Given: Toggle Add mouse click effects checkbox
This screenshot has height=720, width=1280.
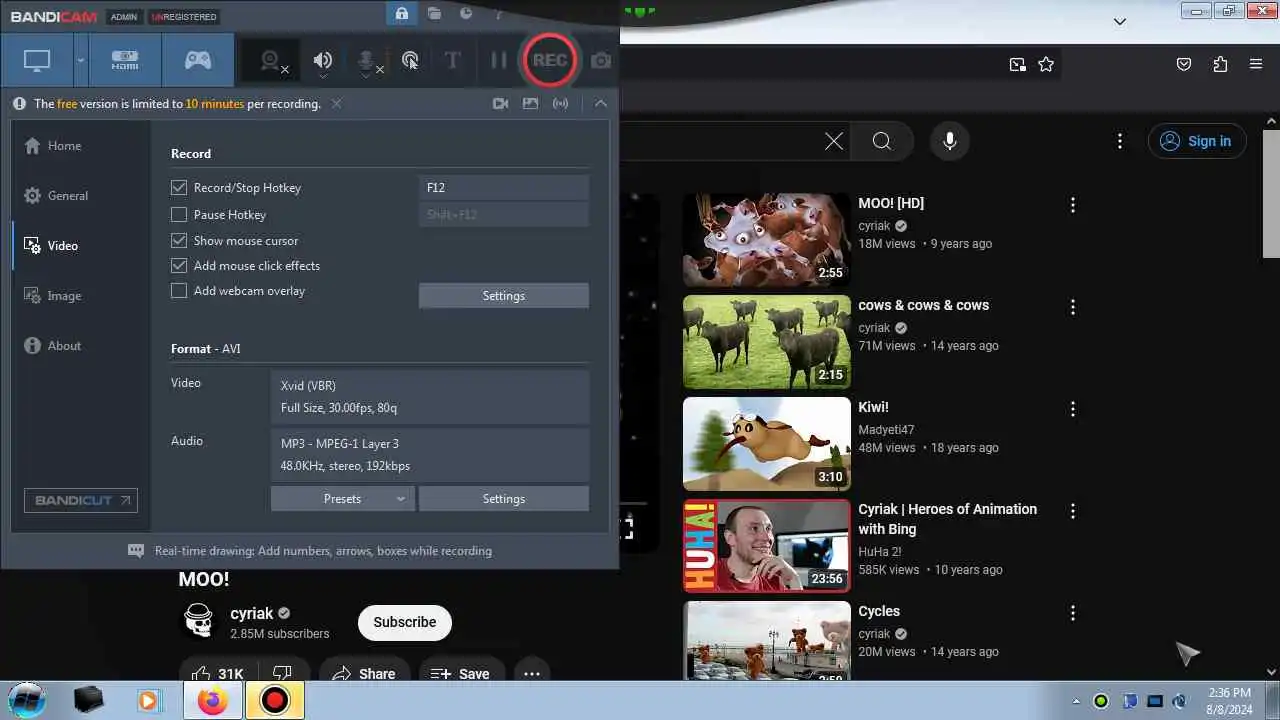Looking at the screenshot, I should 179,266.
